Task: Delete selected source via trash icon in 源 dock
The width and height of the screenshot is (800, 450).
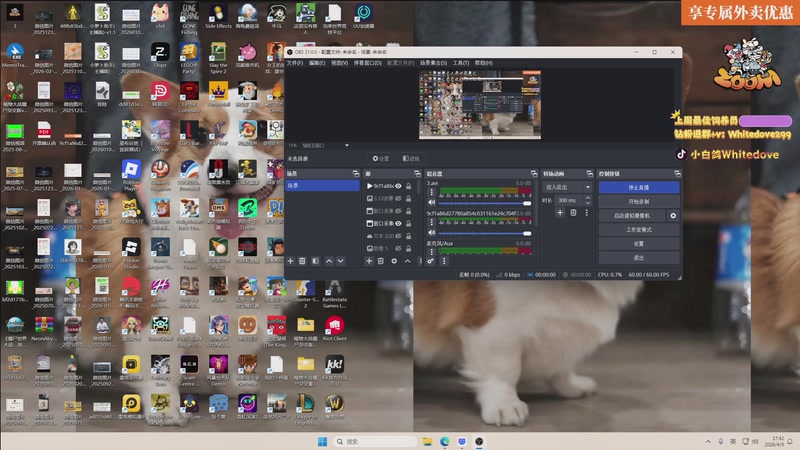Action: pyautogui.click(x=381, y=261)
